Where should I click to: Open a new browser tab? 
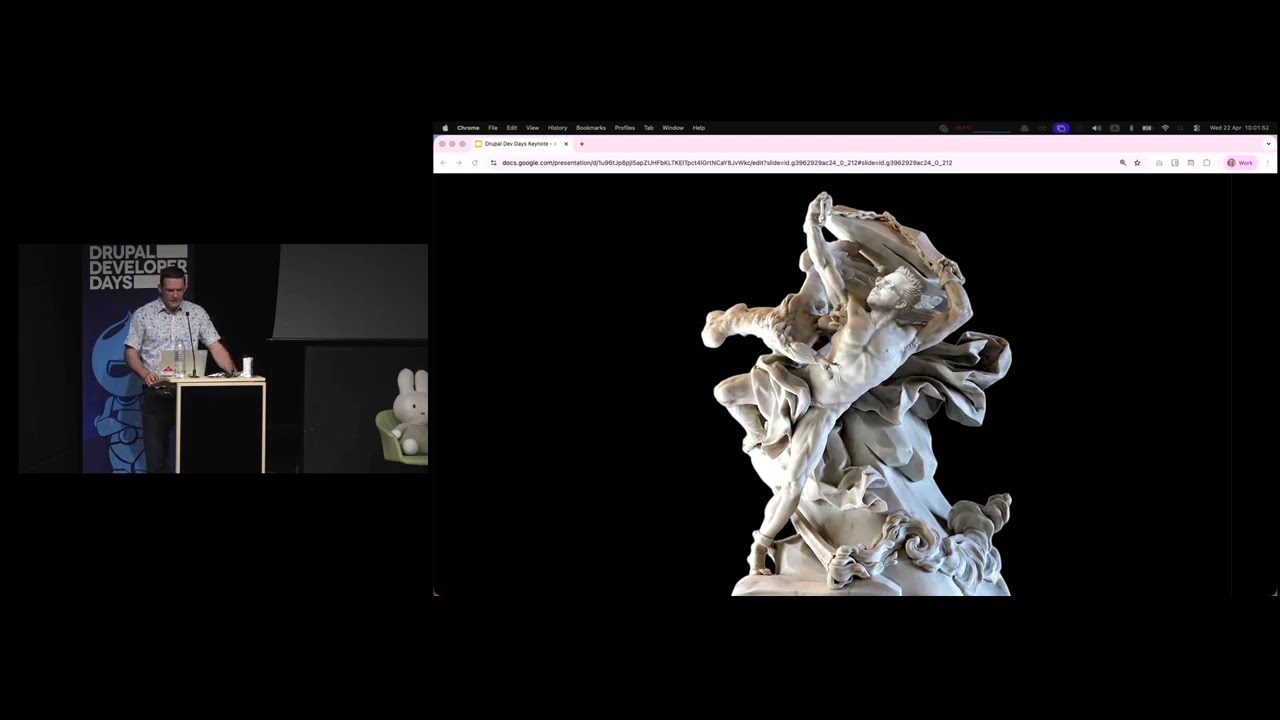pos(582,144)
